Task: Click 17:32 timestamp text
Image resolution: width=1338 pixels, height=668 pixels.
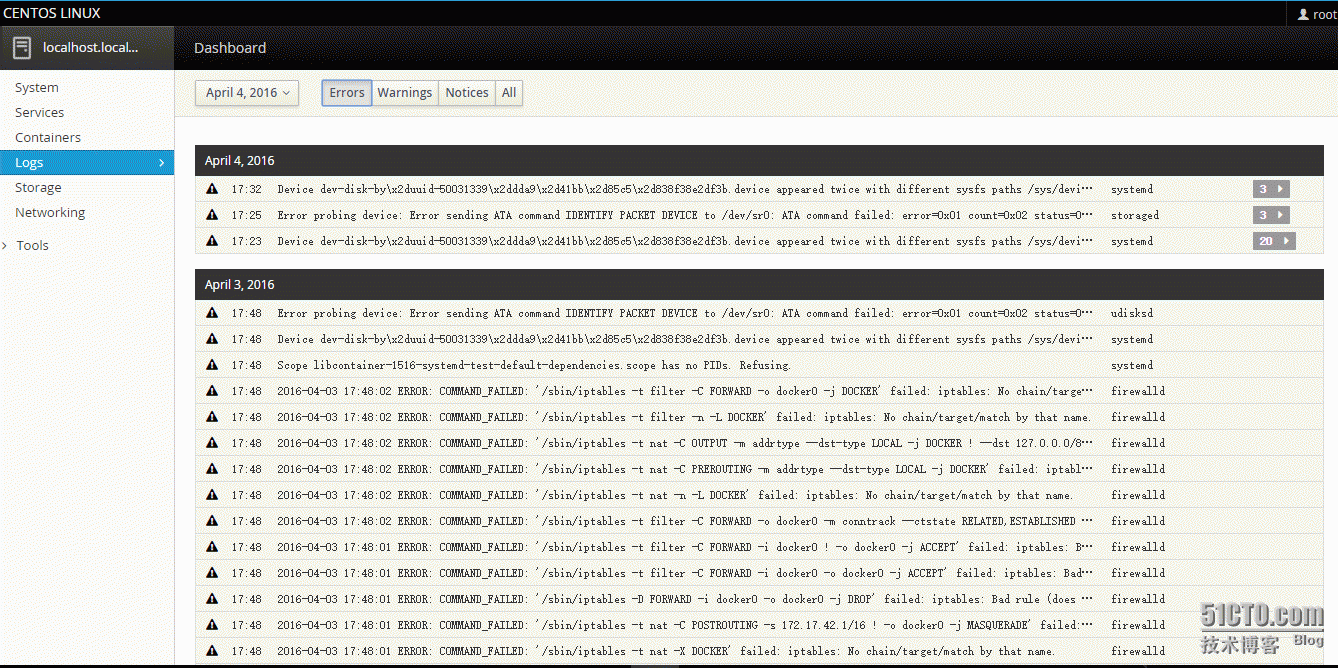Action: (247, 189)
